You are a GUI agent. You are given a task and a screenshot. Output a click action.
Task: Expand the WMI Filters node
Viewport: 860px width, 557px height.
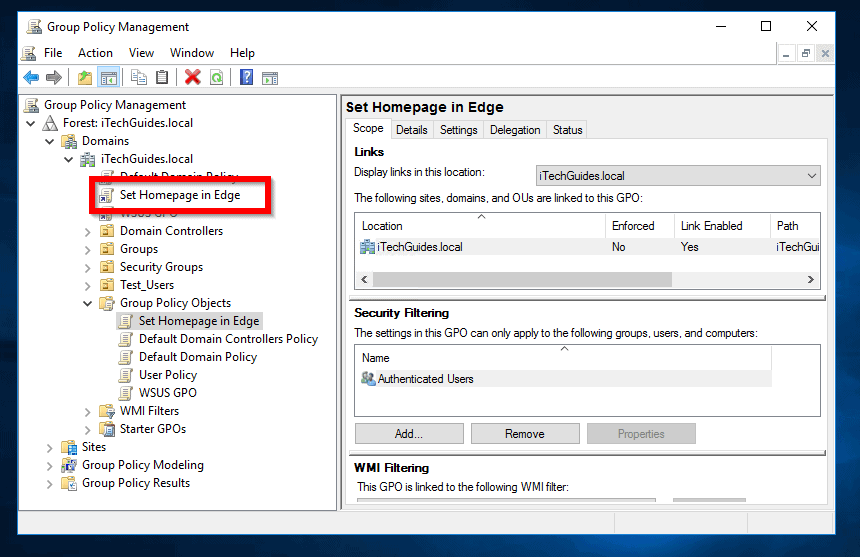pos(88,412)
